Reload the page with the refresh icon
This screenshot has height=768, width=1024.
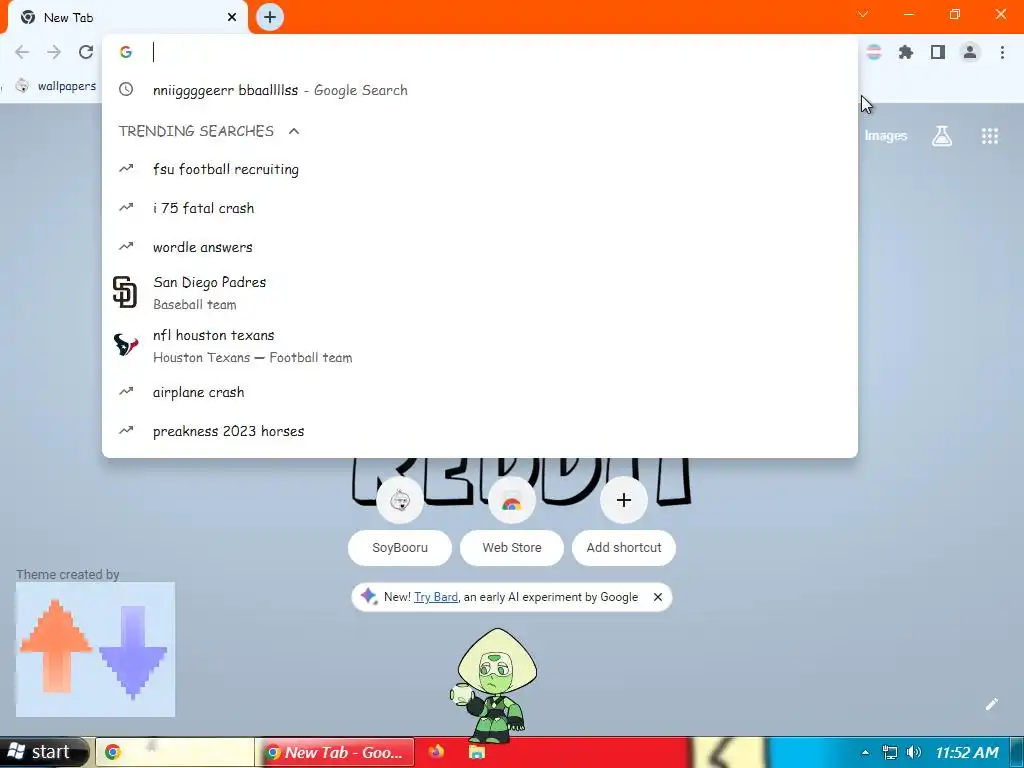pos(86,52)
